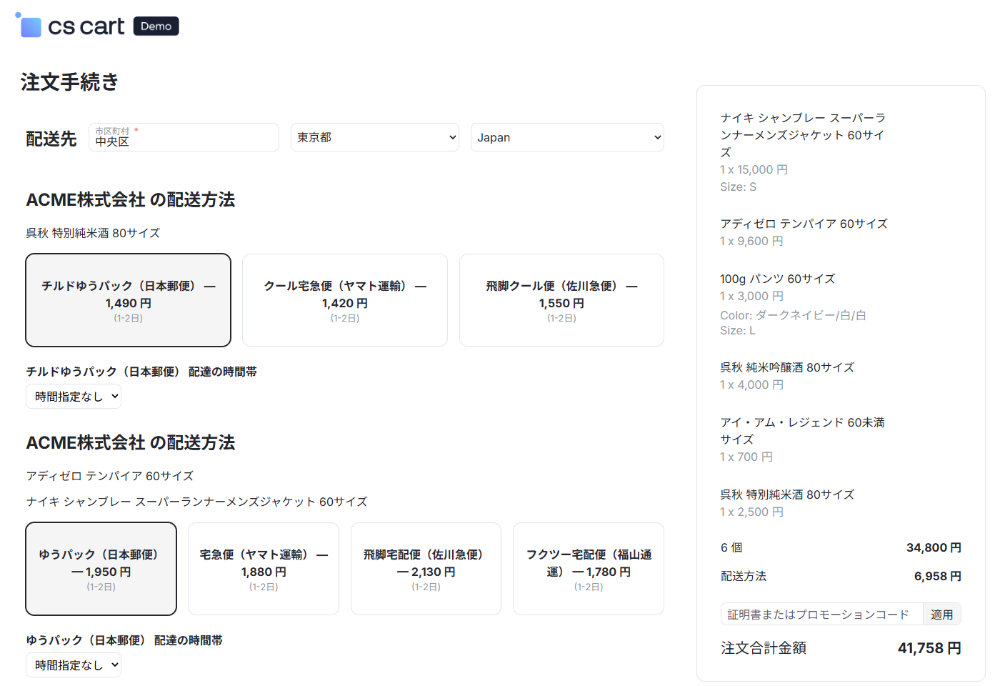1000x686 pixels.
Task: Click the CS Cart logo icon
Action: click(x=31, y=26)
